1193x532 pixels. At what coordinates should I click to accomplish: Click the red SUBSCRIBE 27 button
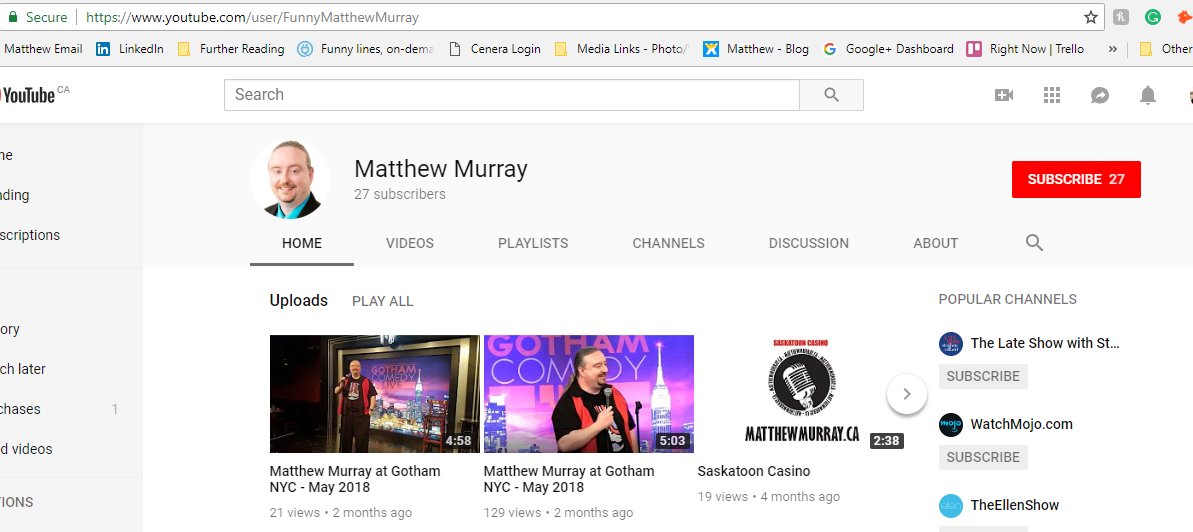(1076, 179)
